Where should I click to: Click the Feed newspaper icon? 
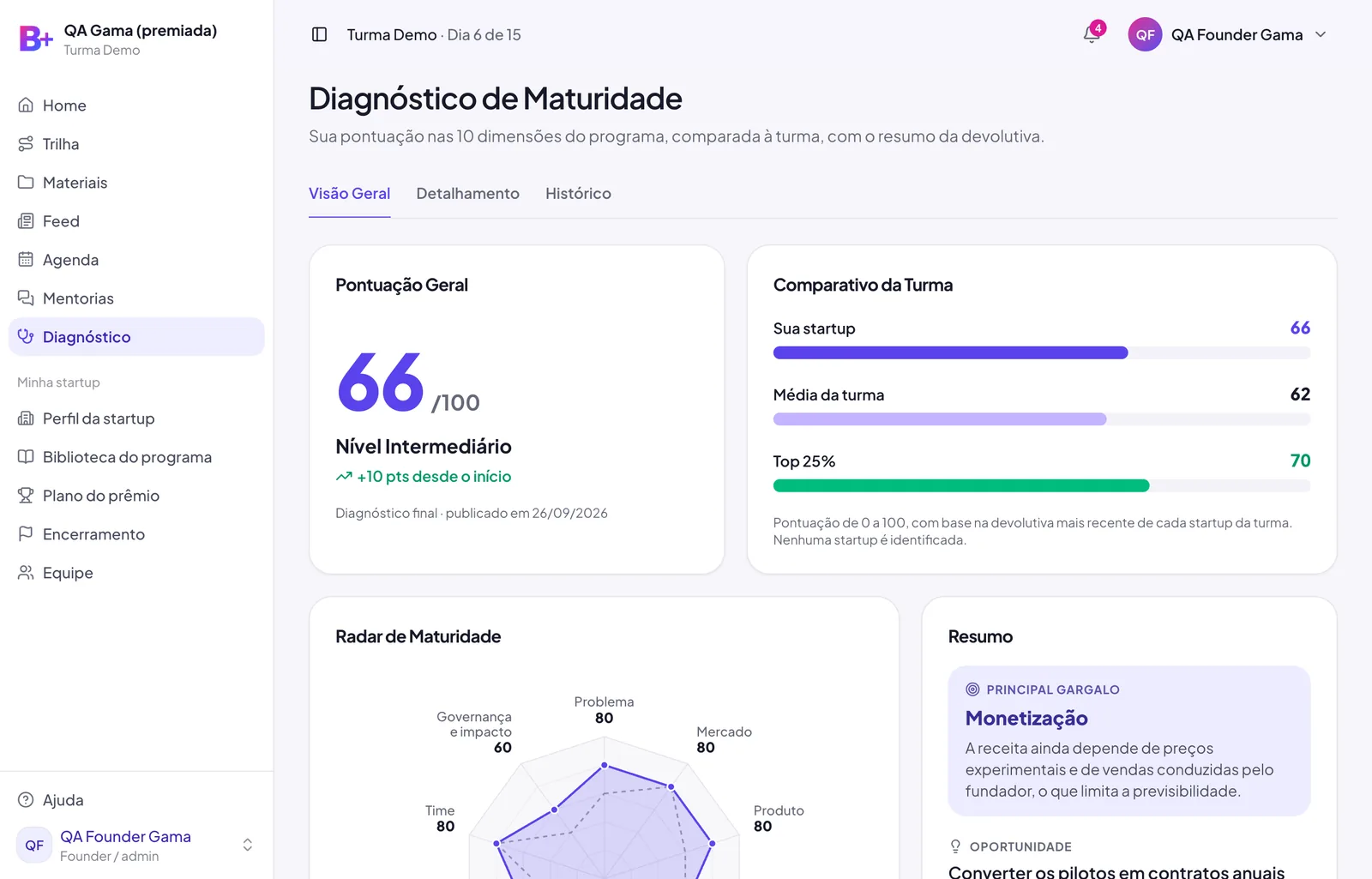[26, 221]
